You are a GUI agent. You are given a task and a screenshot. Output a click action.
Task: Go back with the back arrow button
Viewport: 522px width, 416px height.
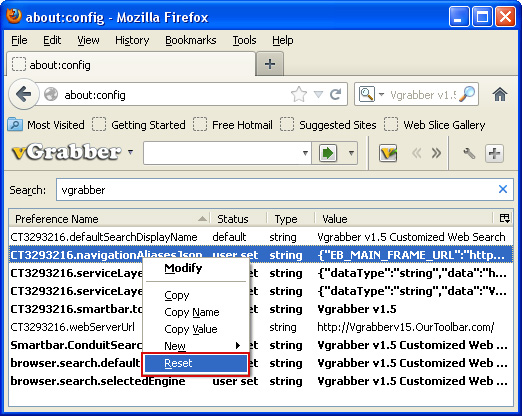(x=23, y=94)
